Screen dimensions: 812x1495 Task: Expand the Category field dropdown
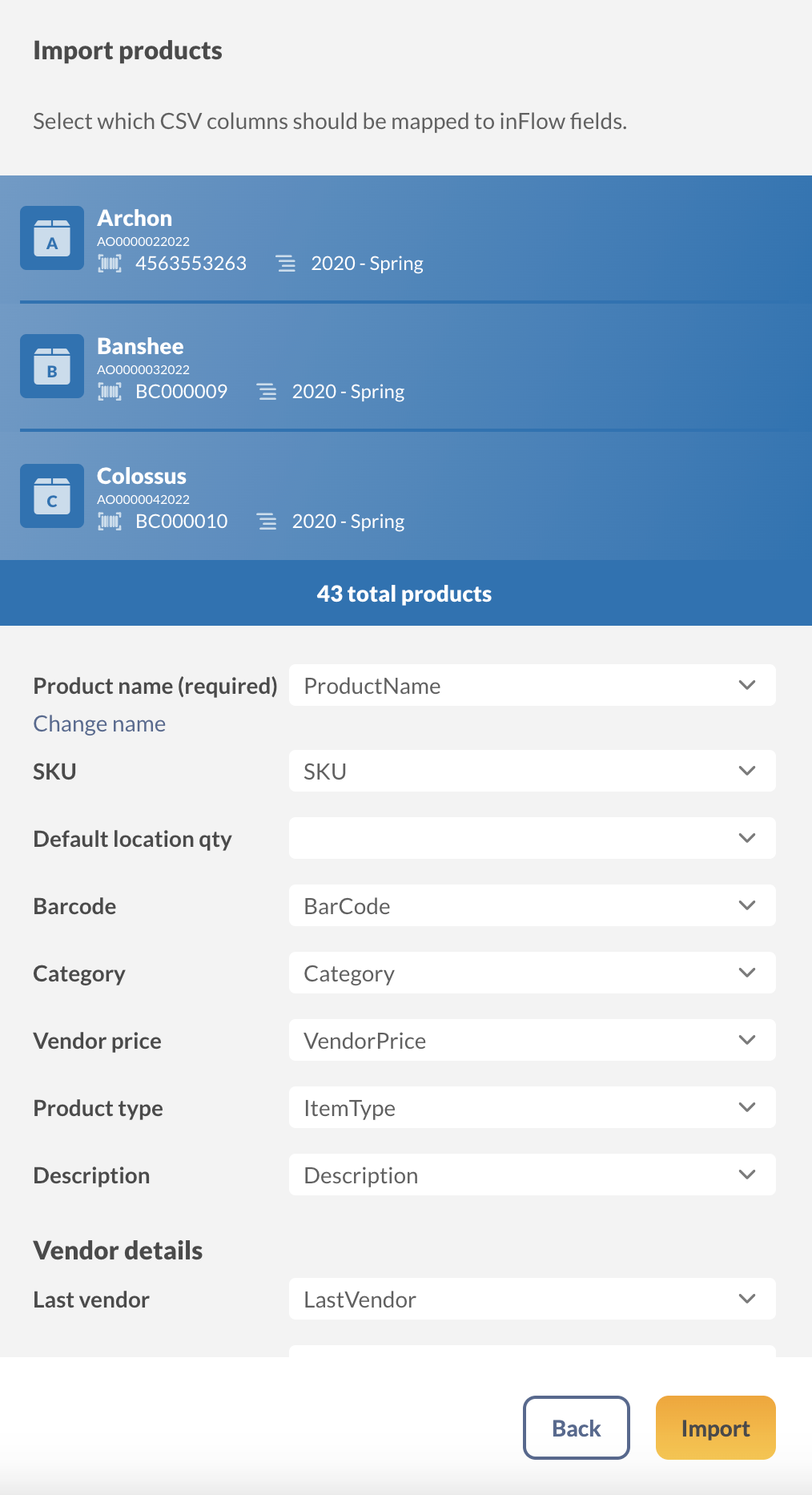[532, 973]
